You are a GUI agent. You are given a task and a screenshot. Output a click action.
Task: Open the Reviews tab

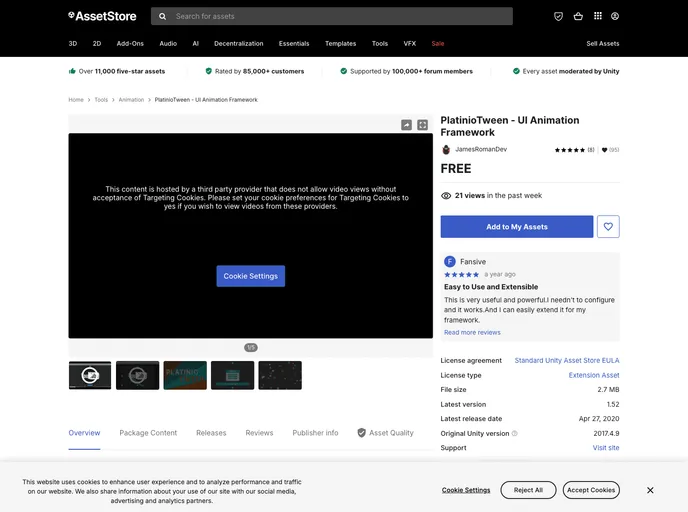coord(259,433)
